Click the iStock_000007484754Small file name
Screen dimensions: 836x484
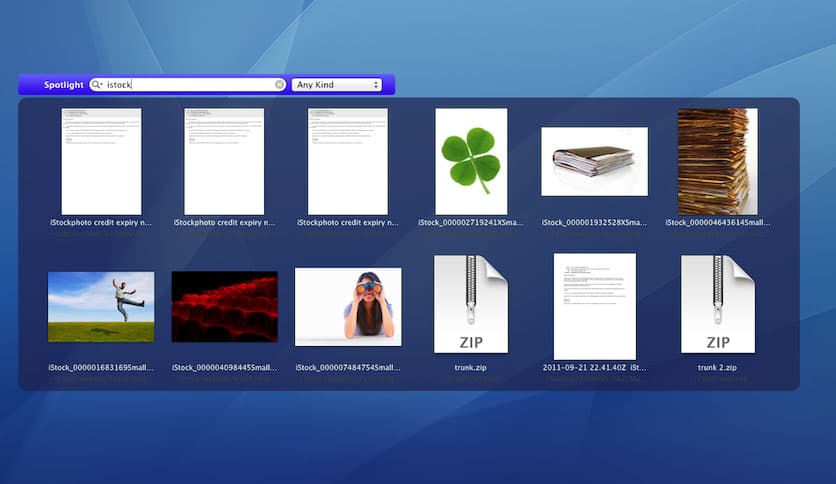[x=348, y=368]
